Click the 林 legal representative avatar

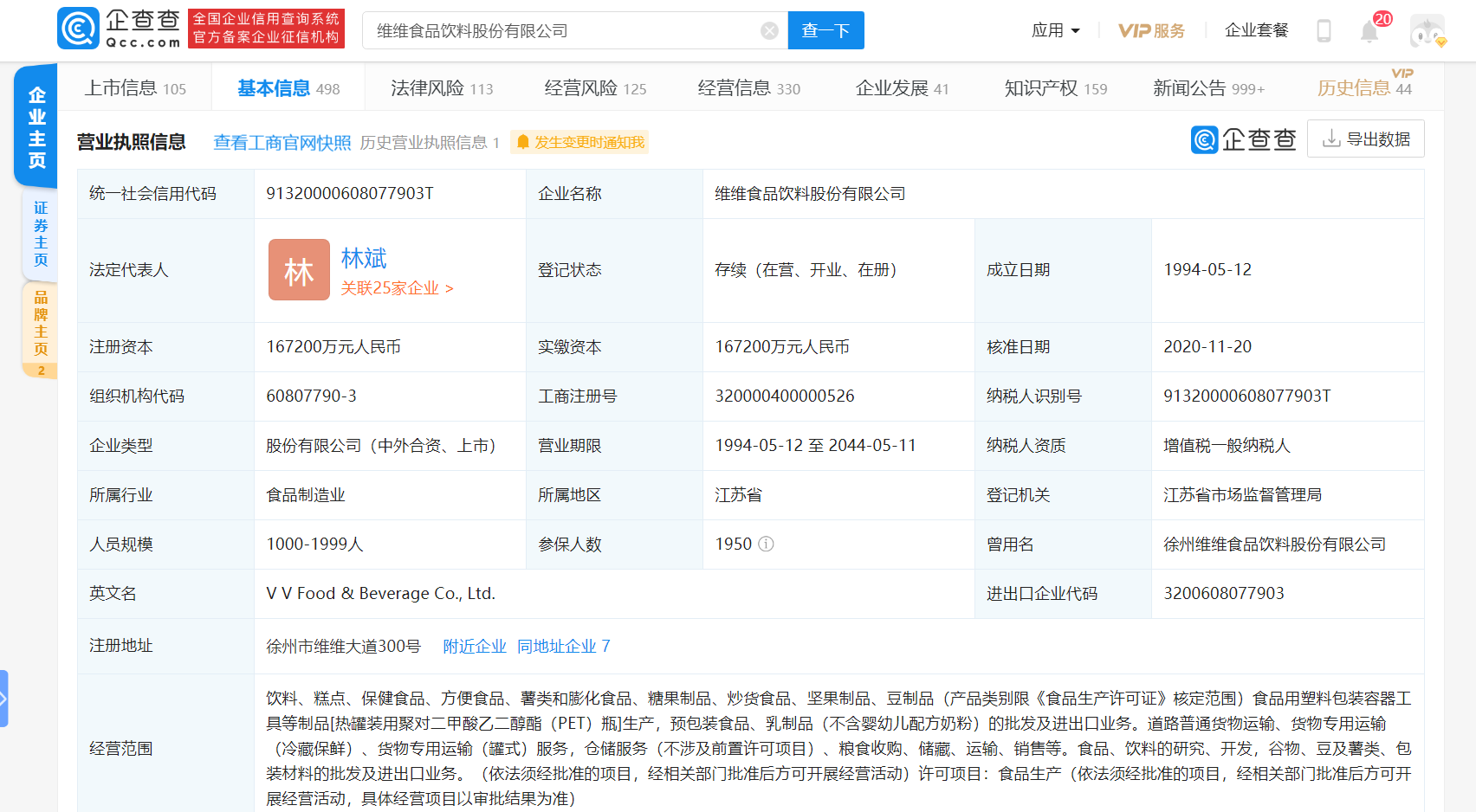click(299, 270)
